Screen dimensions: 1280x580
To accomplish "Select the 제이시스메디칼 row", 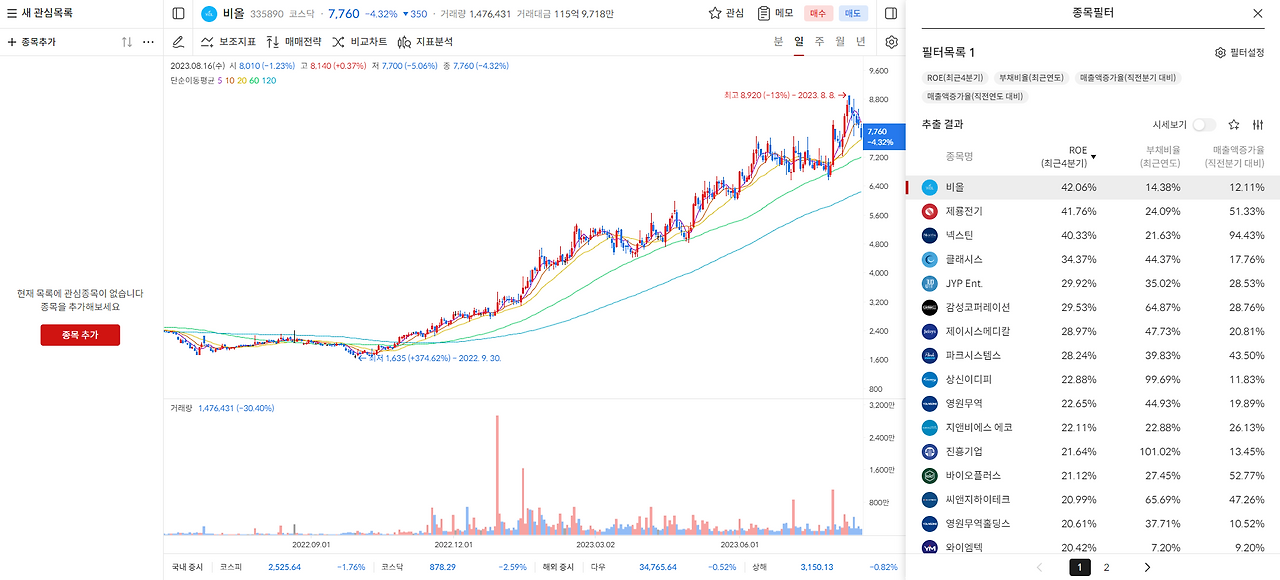I will (1093, 331).
